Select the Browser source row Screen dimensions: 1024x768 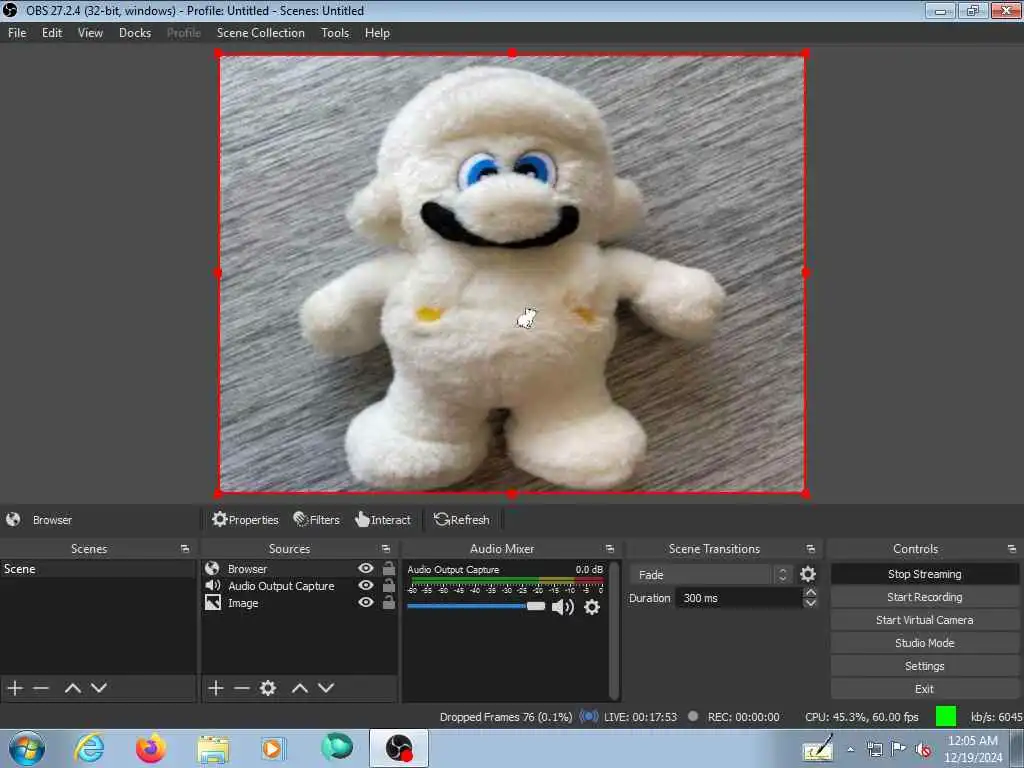(299, 568)
